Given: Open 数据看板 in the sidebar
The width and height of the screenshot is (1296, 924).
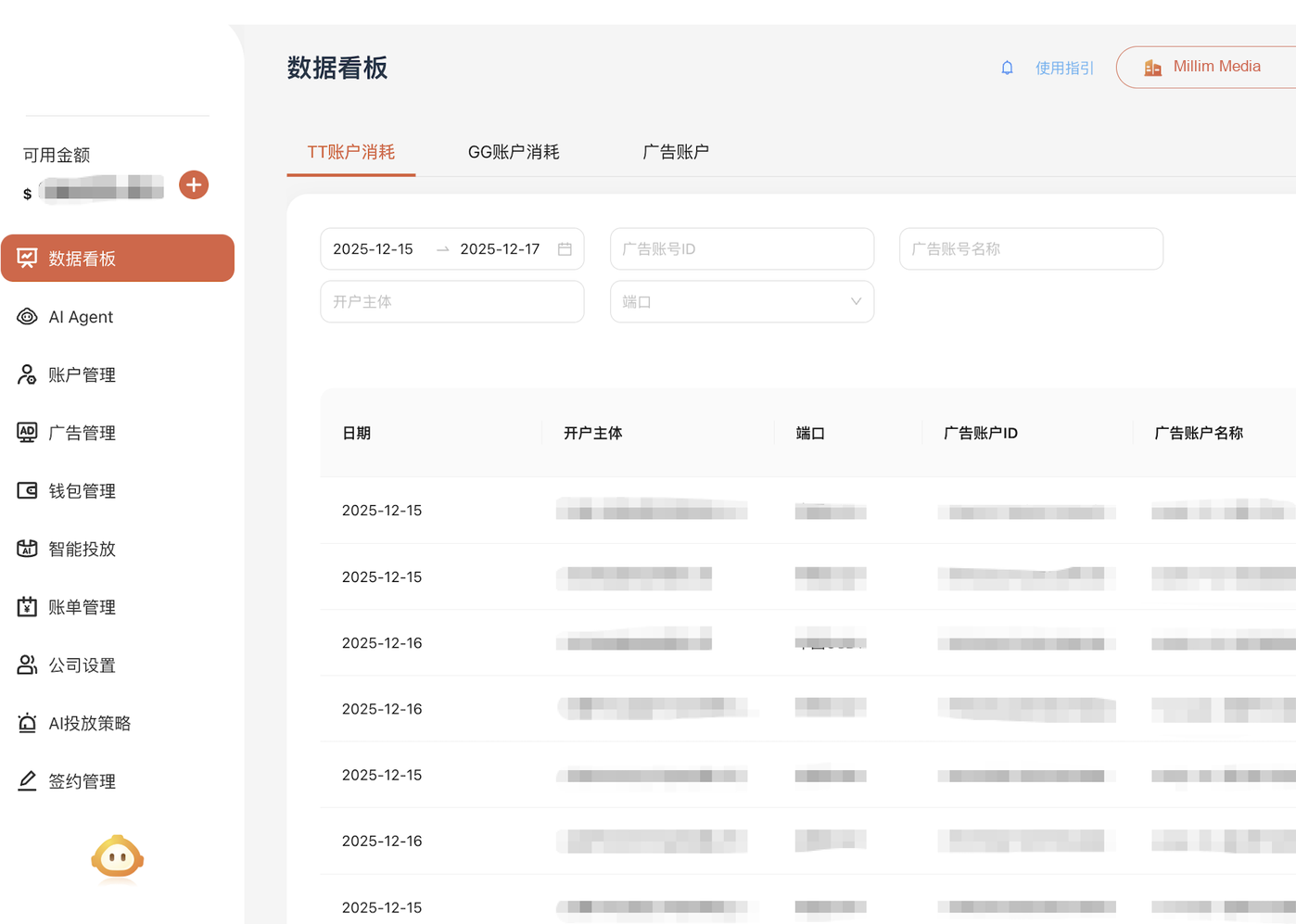Looking at the screenshot, I should pos(118,259).
